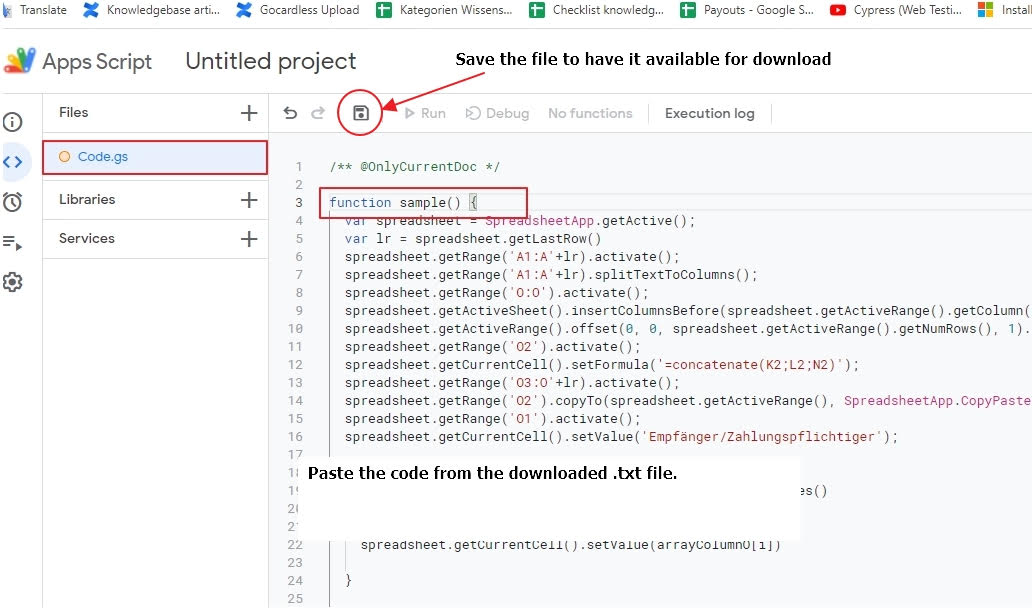Viewport: 1034px width, 614px height.
Task: Click the Save project icon
Action: coord(361,113)
